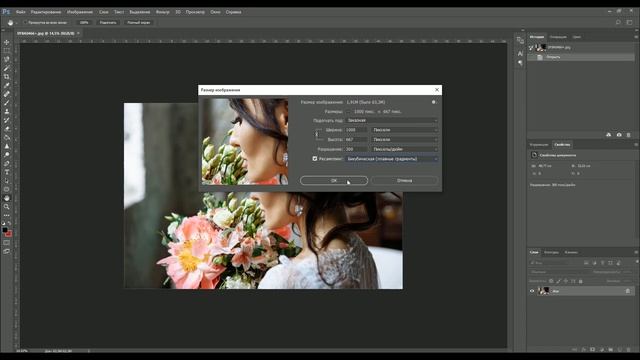
Task: Create new snapshot camera icon in History
Action: [619, 135]
